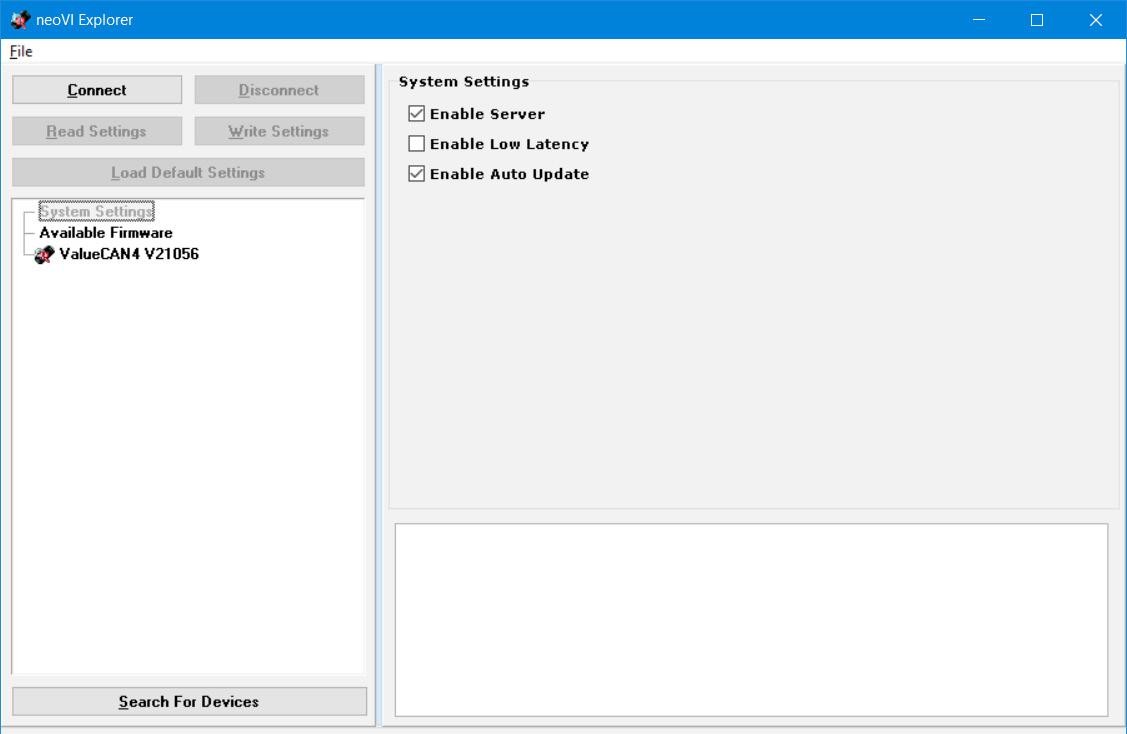Close the neoVI Explorer window
This screenshot has width=1127, height=734.
tap(1095, 20)
